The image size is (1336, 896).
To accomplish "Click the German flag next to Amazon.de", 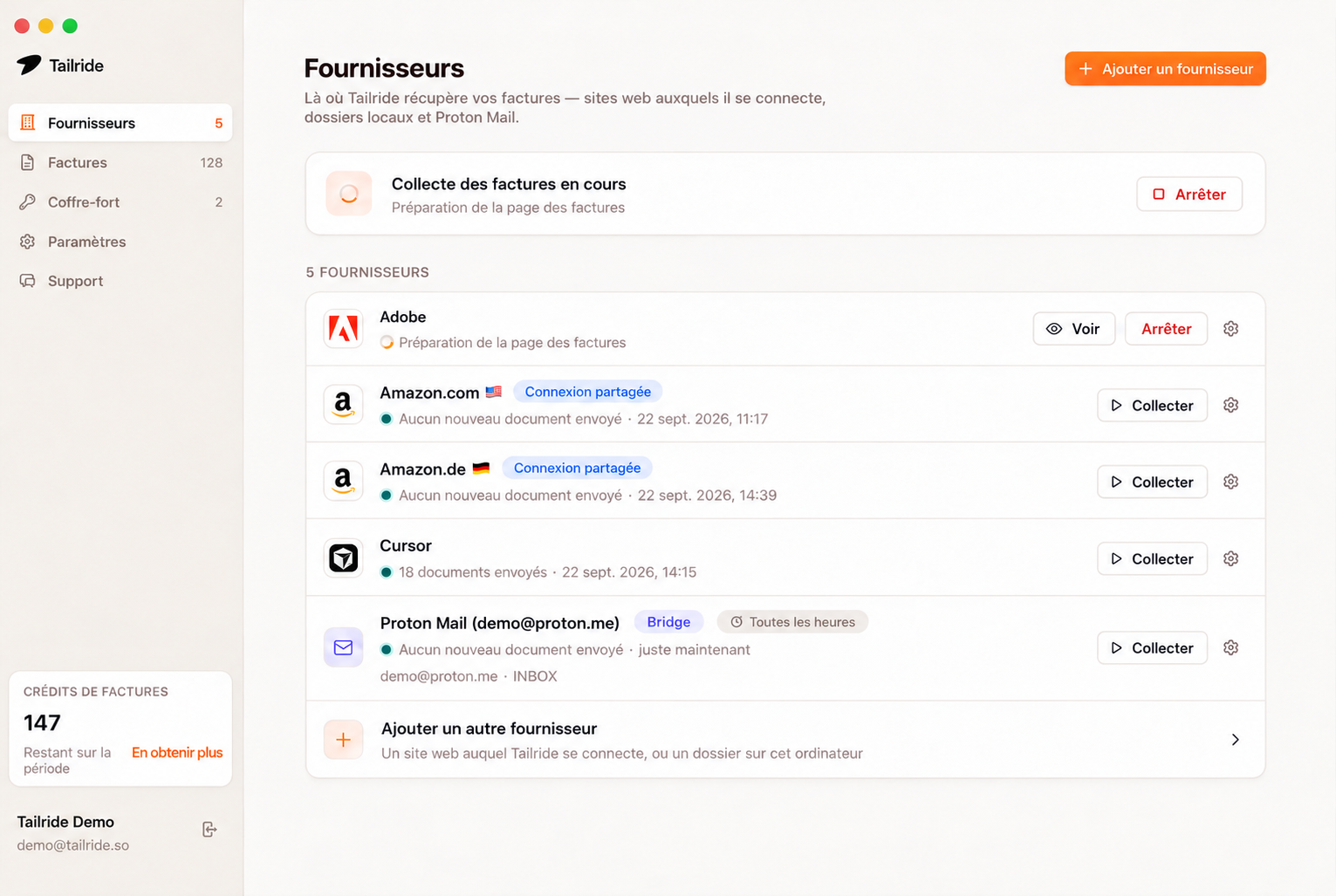I will click(x=481, y=469).
